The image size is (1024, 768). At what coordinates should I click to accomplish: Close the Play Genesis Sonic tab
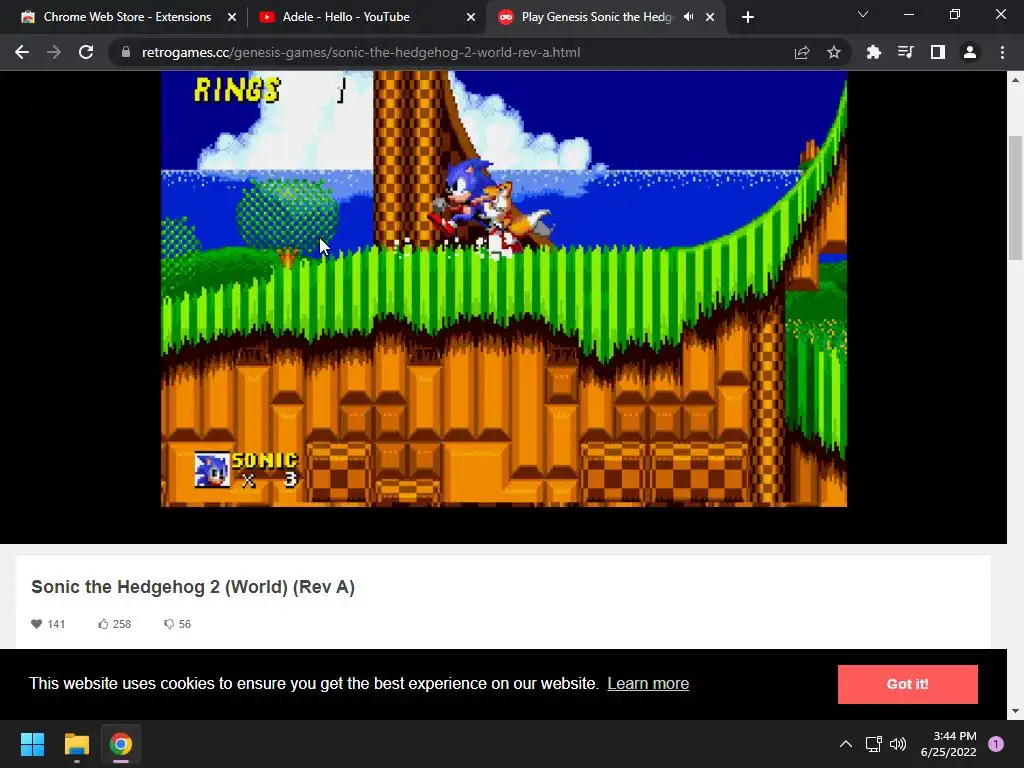point(710,17)
